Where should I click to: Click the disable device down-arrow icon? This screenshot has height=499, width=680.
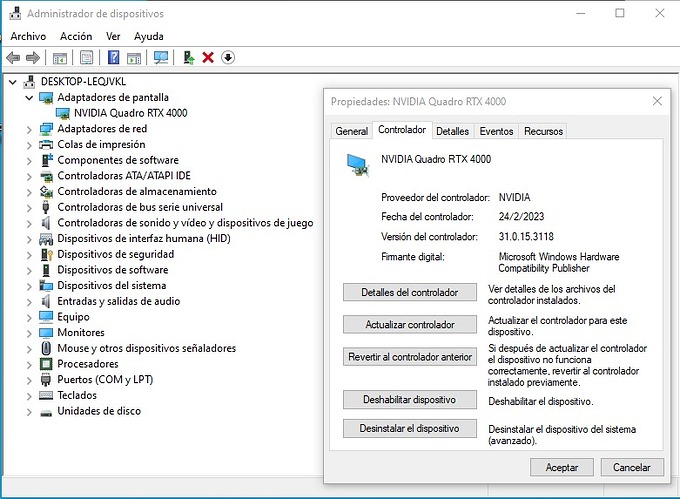tap(228, 57)
